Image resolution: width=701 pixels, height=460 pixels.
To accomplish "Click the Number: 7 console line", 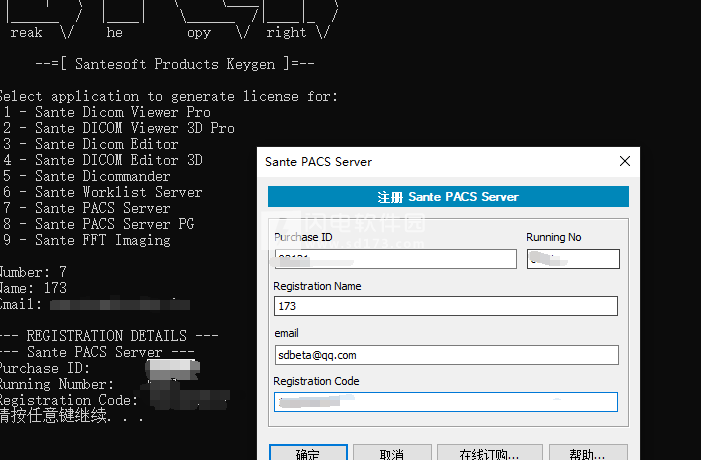I will pos(34,273).
